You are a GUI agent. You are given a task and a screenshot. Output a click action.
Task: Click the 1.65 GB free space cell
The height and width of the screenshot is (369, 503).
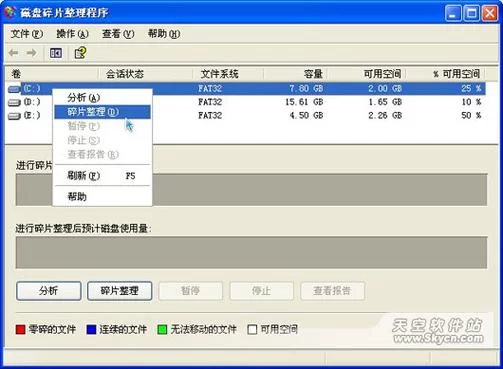point(385,102)
